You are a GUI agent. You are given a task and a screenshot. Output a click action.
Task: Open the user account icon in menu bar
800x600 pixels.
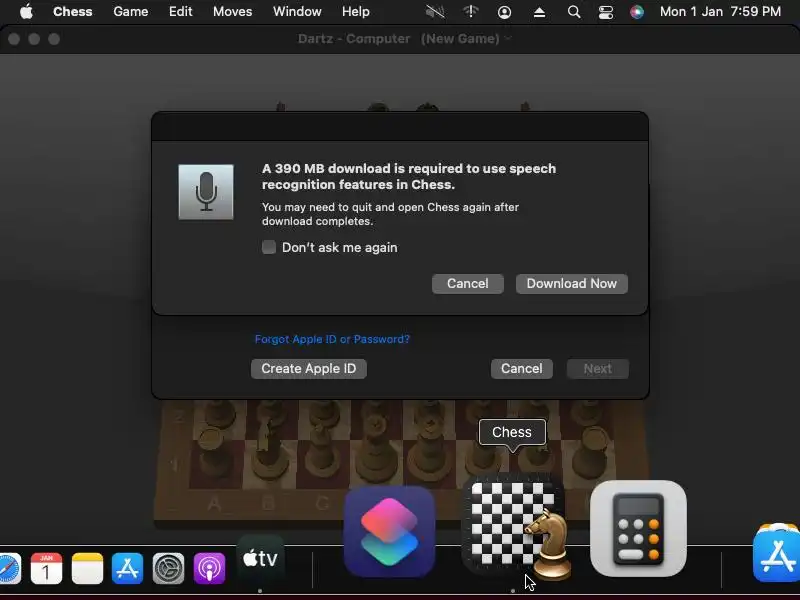504,12
